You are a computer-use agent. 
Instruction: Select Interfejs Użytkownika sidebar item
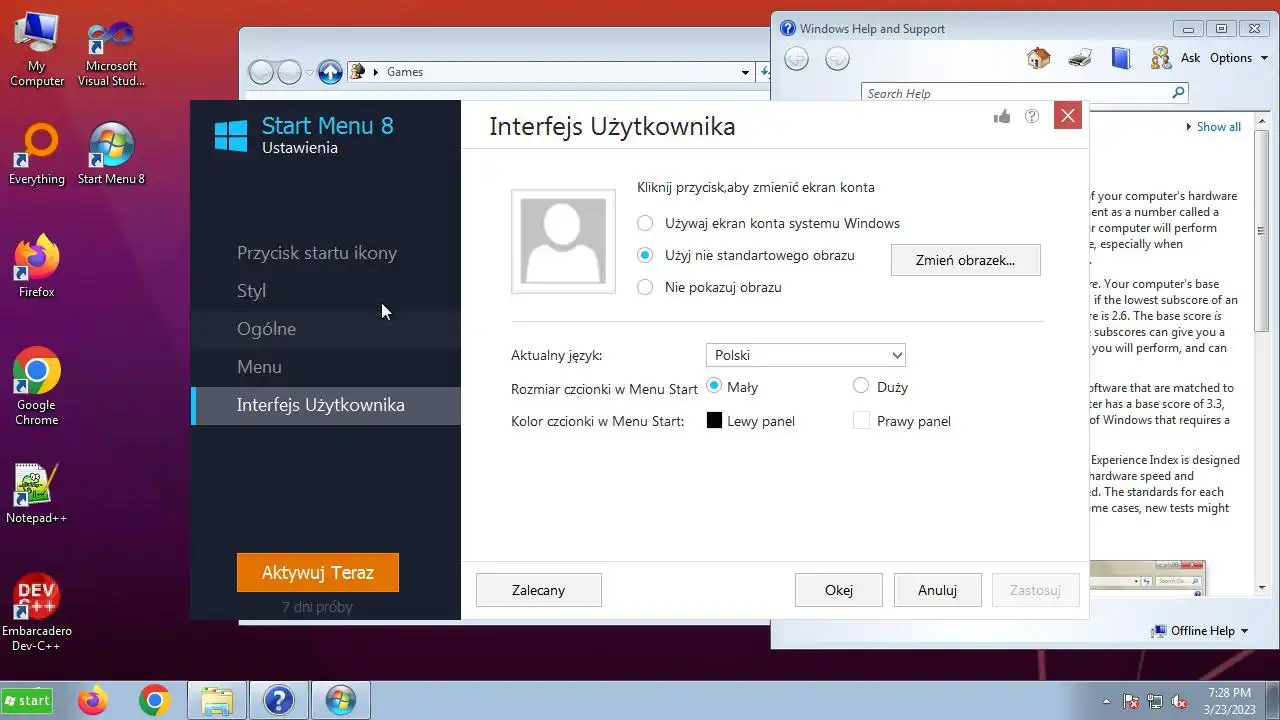pos(326,405)
